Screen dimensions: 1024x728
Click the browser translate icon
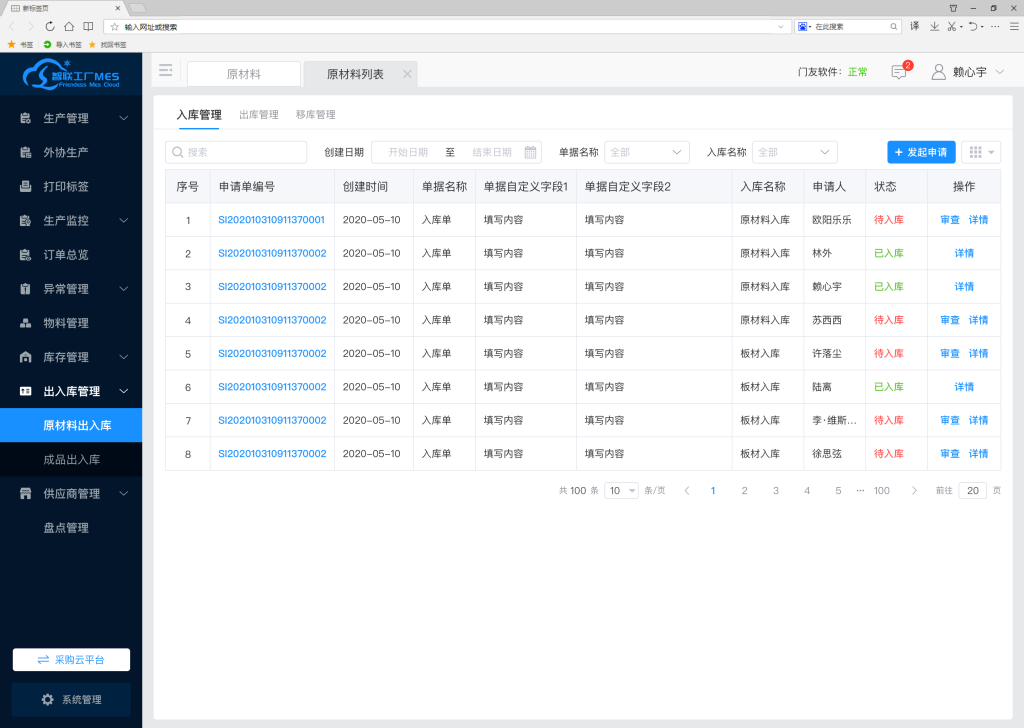(x=915, y=26)
